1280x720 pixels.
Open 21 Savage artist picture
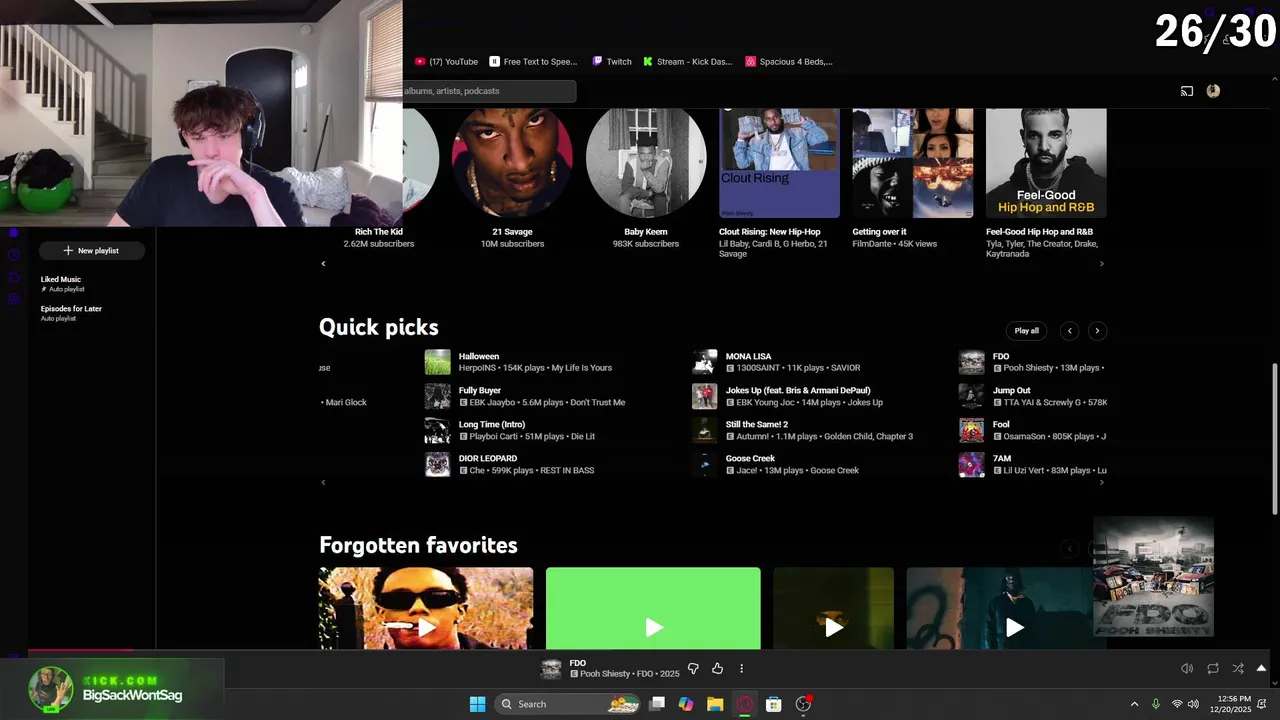coord(512,163)
